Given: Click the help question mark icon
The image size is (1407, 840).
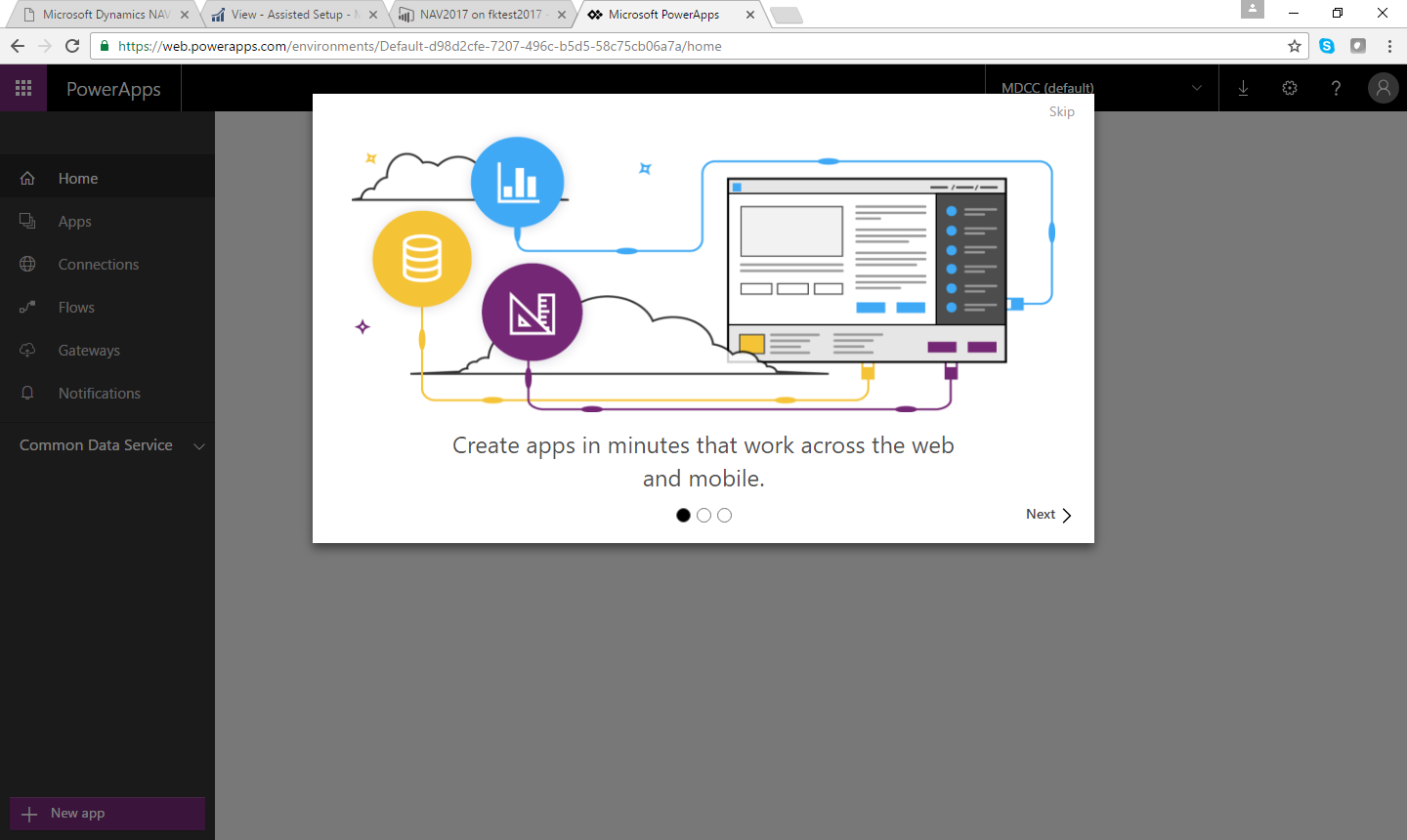Looking at the screenshot, I should click(x=1336, y=88).
